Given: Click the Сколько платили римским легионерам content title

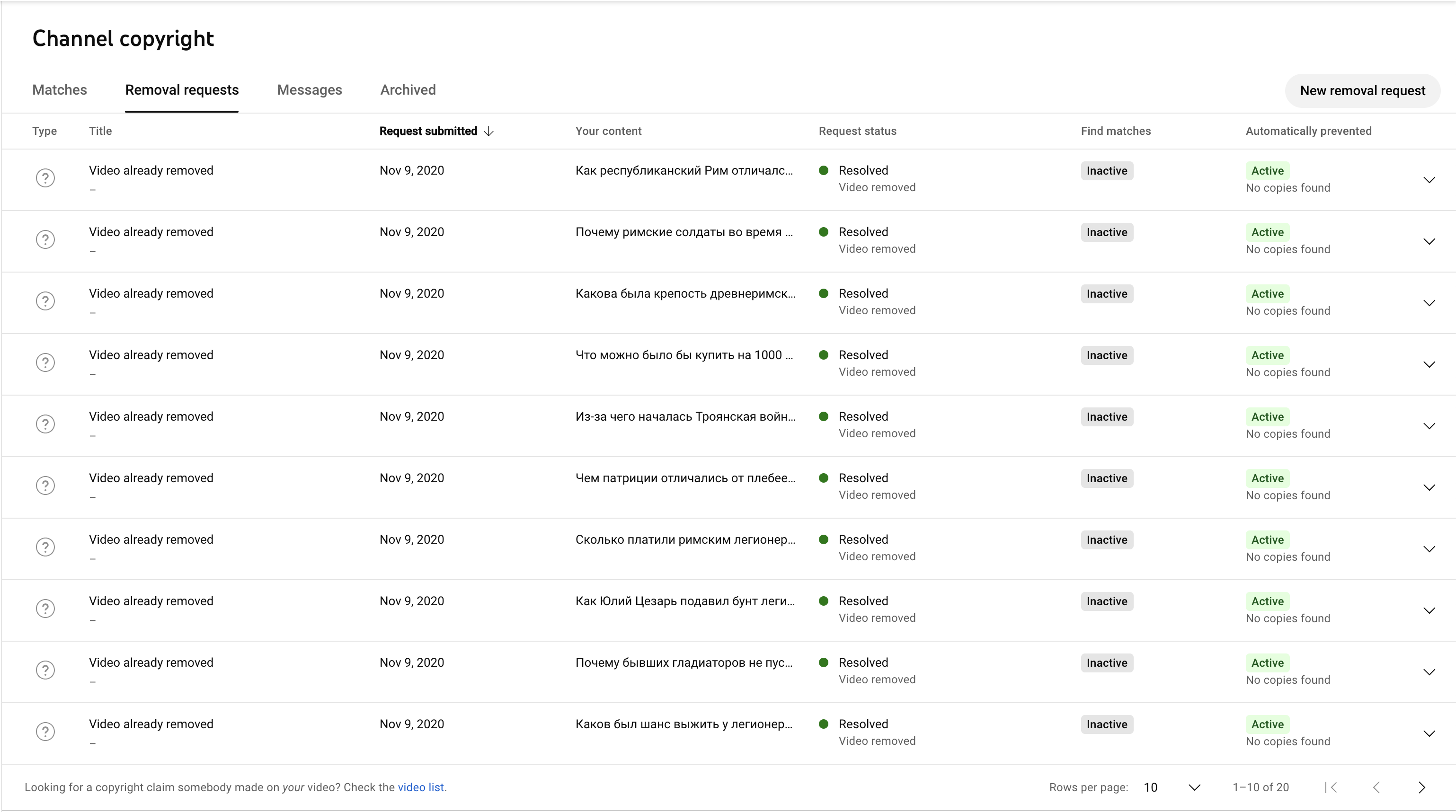Looking at the screenshot, I should pos(684,539).
